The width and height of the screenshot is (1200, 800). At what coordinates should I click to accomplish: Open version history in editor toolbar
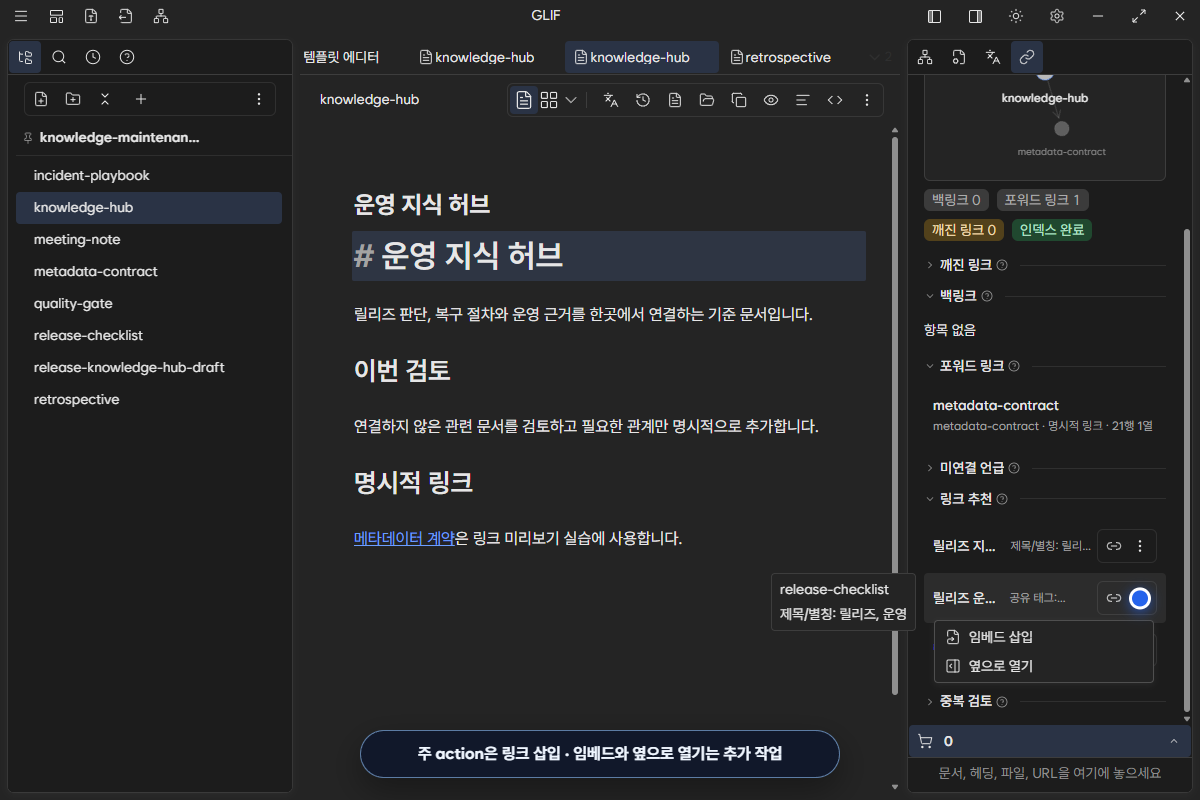[643, 100]
